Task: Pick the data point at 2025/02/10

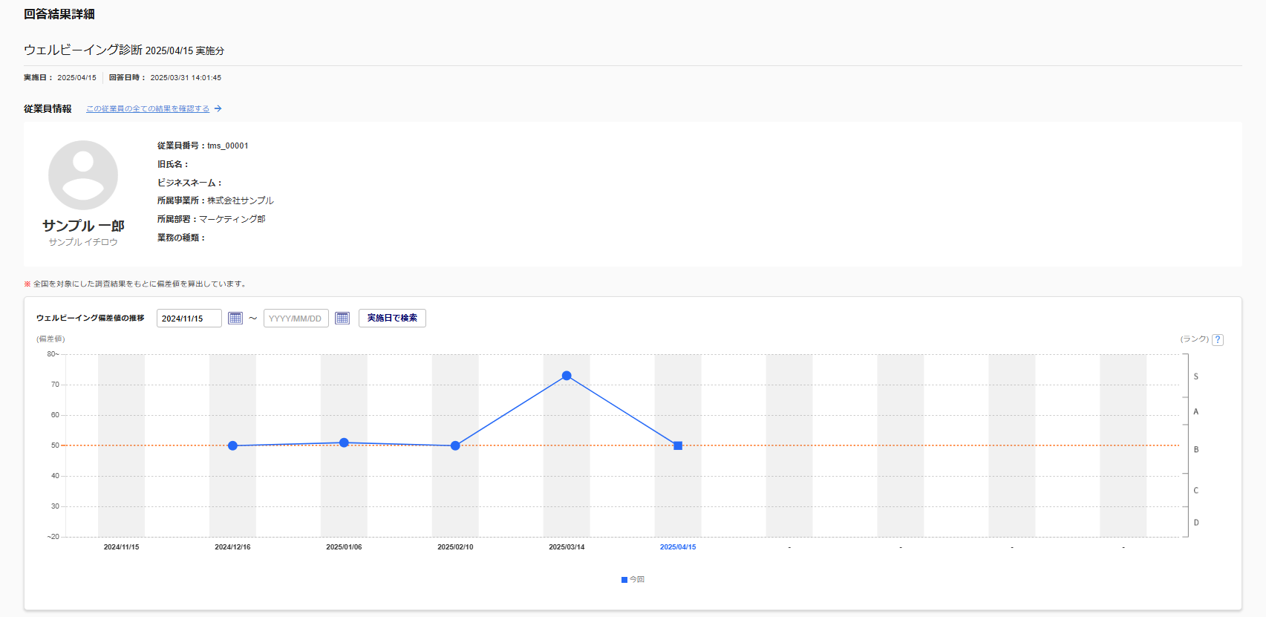Action: click(x=455, y=446)
